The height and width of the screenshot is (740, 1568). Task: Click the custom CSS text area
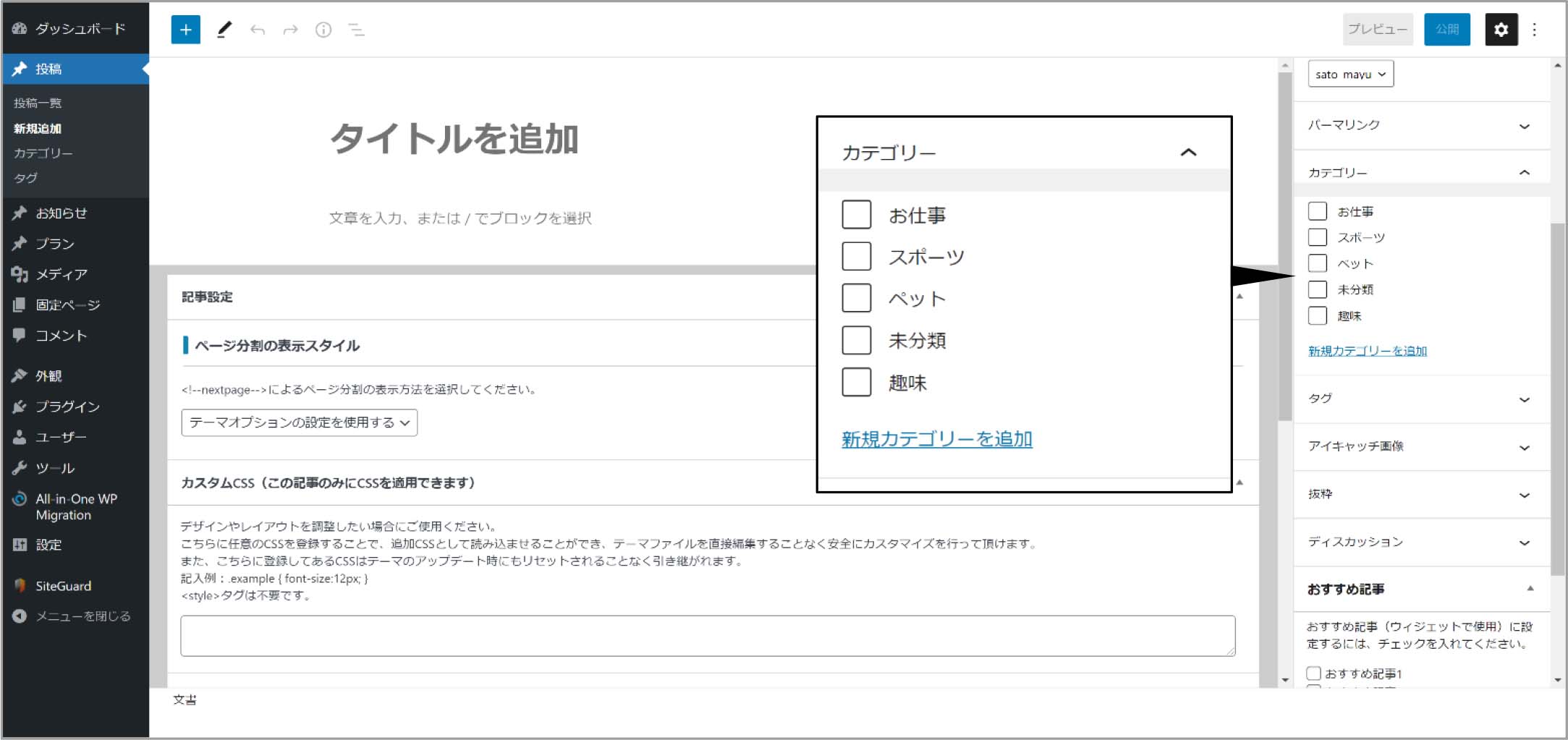[x=707, y=636]
